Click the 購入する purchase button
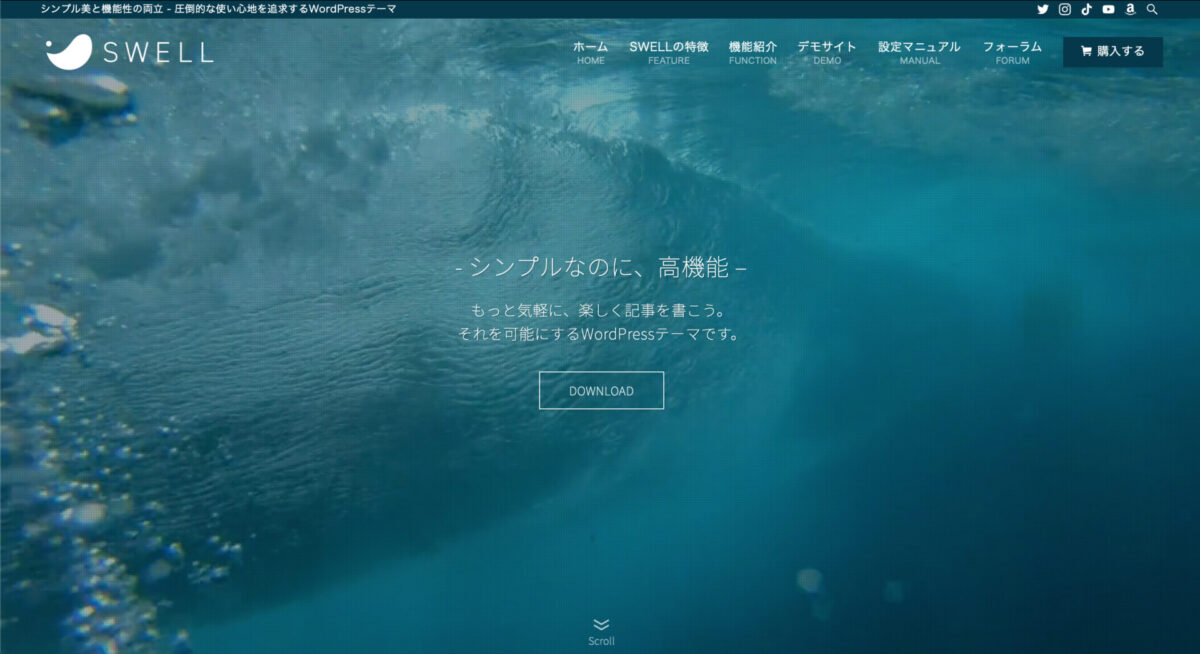The width and height of the screenshot is (1200, 654). click(1113, 52)
